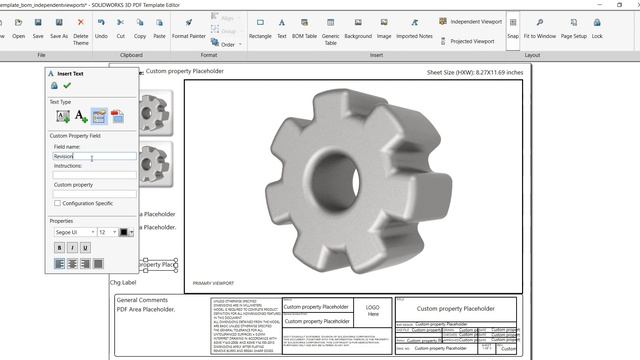Add an Independent Viewport
The height and width of the screenshot is (360, 640).
coord(470,22)
